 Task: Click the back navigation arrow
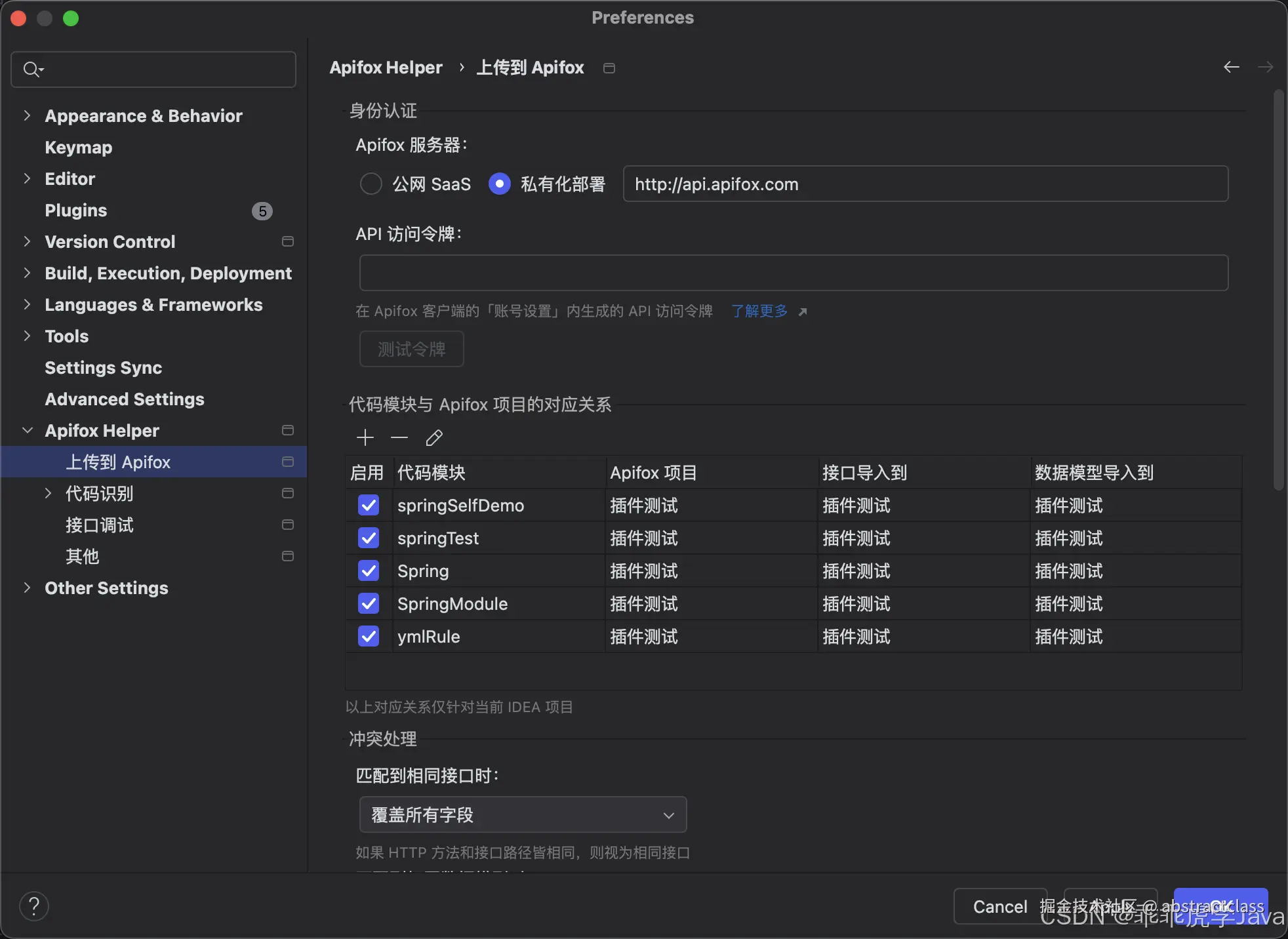click(1231, 67)
